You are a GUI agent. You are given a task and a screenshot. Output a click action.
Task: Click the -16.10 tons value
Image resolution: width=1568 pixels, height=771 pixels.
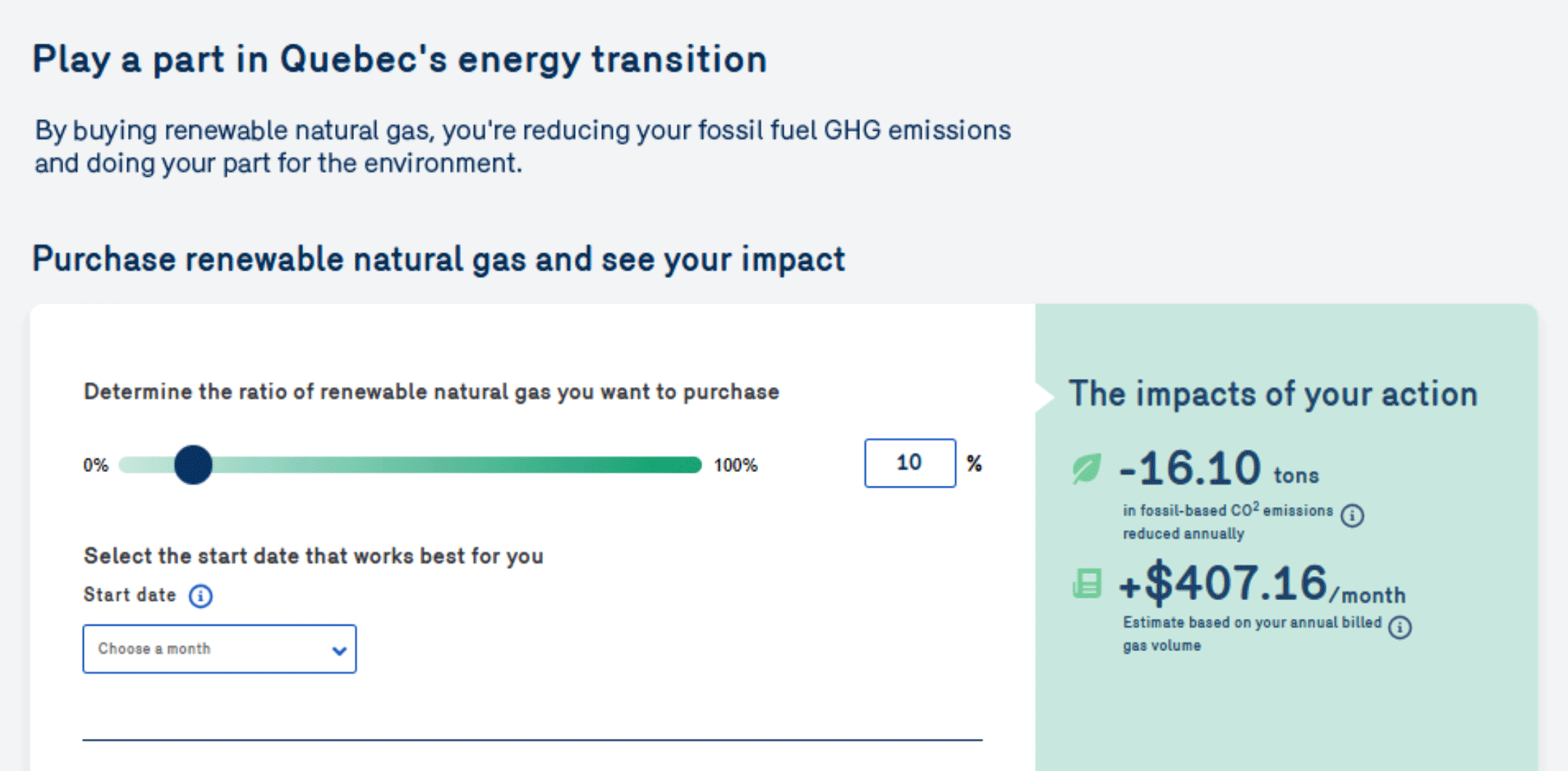(x=1219, y=469)
